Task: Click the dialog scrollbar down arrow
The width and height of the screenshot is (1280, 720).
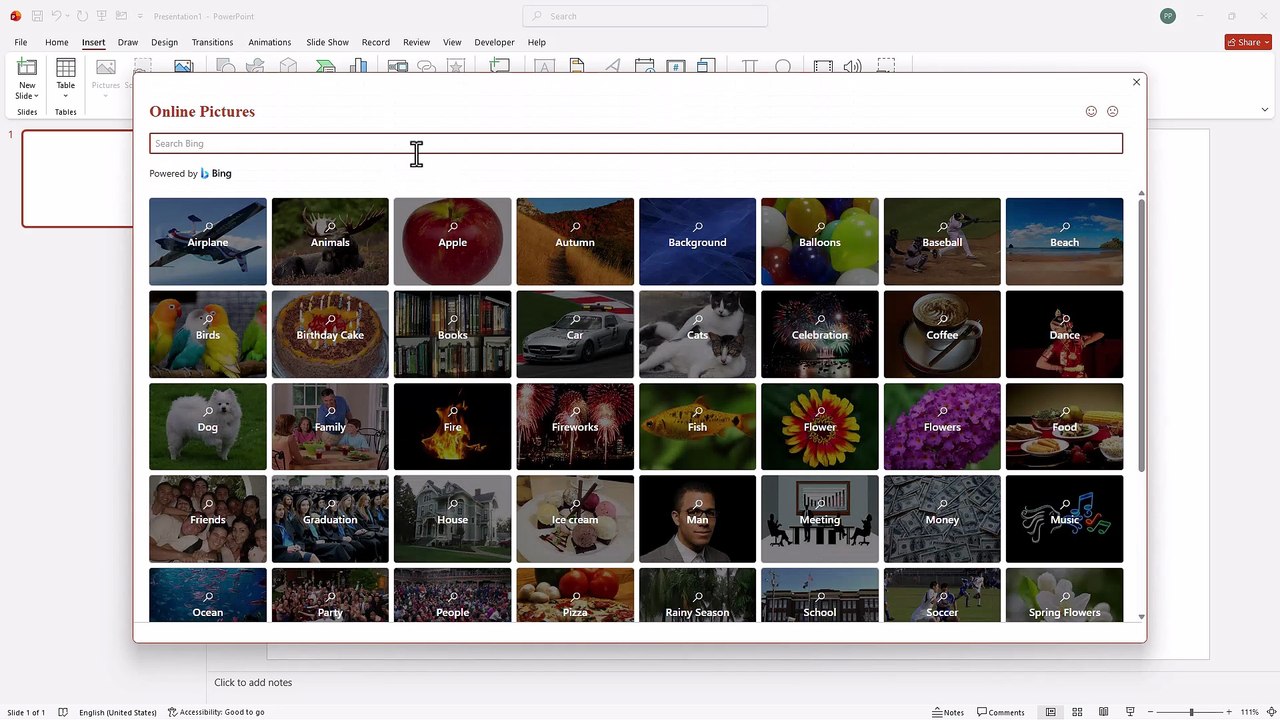Action: (x=1141, y=617)
